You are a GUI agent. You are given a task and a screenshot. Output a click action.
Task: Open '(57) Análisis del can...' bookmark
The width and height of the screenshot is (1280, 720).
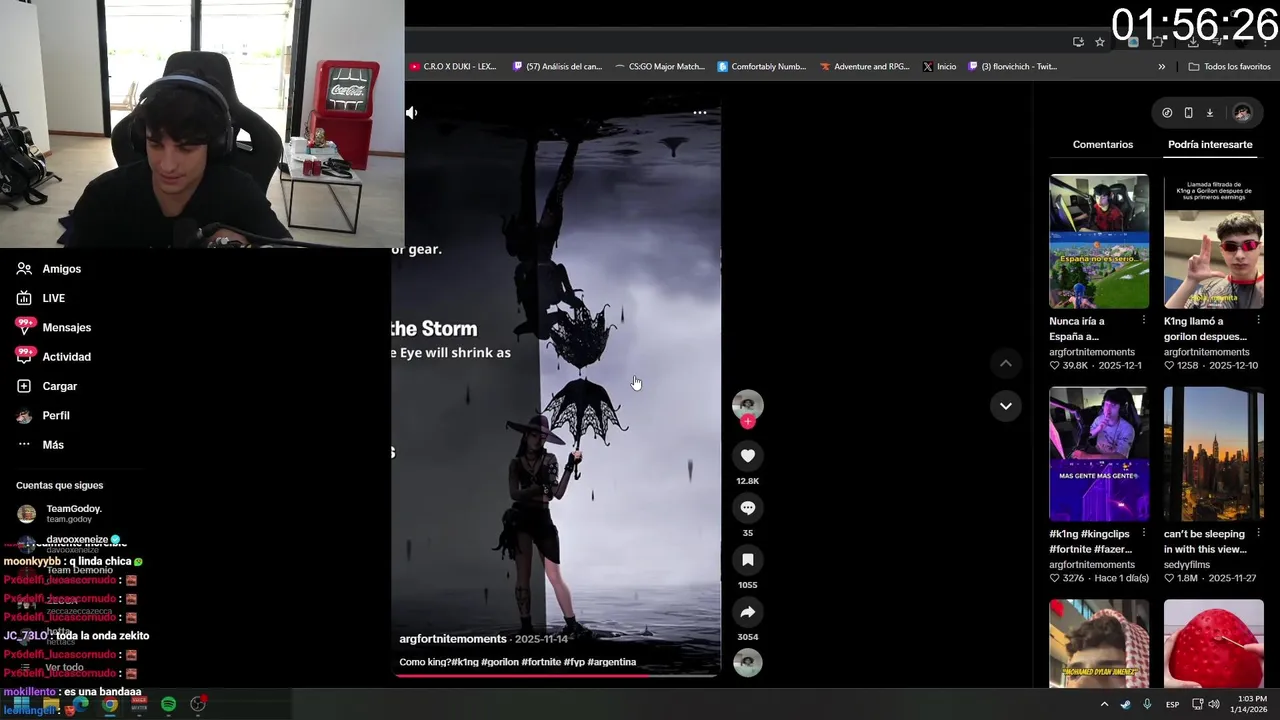557,67
